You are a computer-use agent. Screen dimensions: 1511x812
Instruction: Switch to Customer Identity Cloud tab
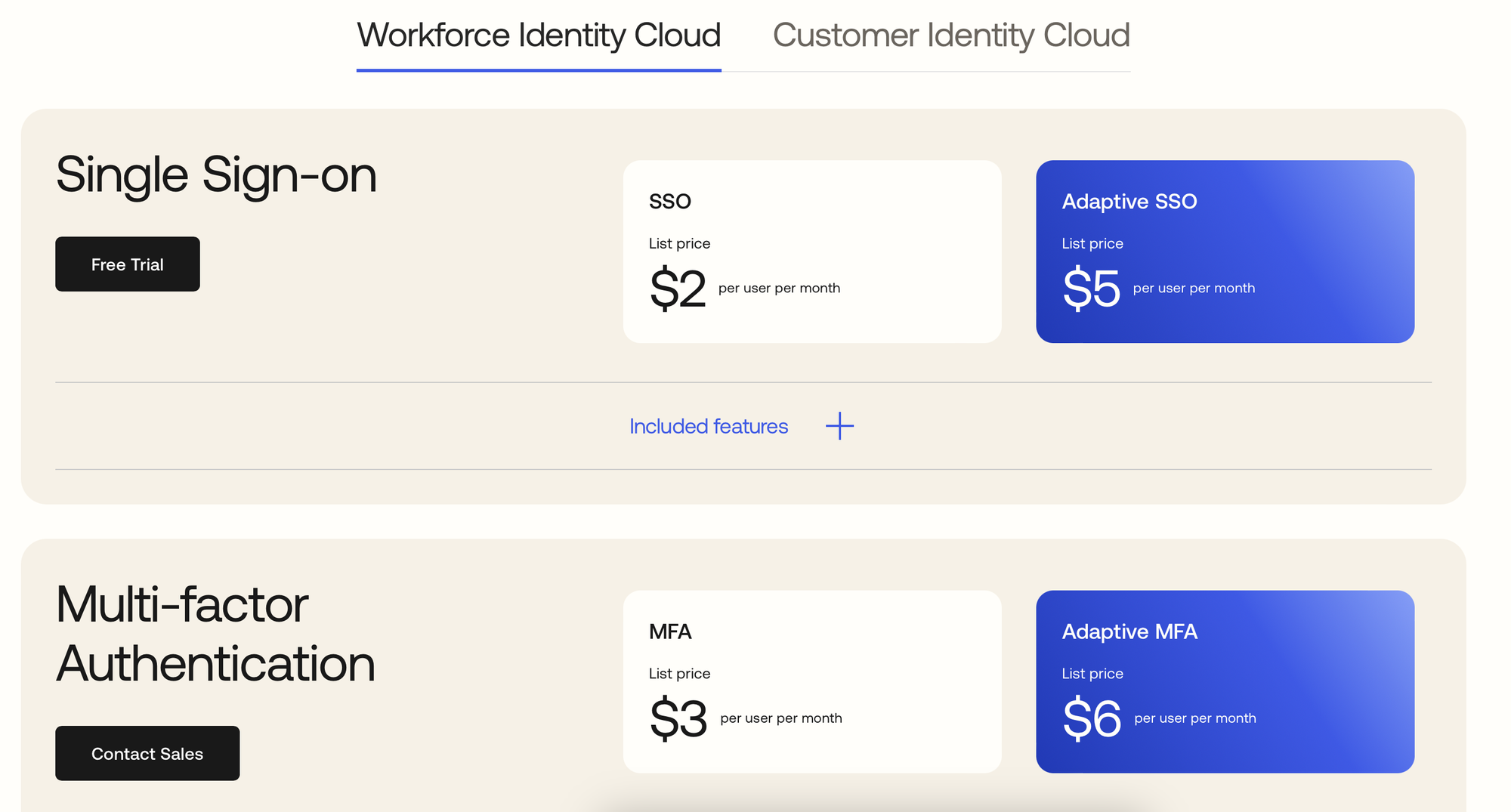click(x=951, y=36)
